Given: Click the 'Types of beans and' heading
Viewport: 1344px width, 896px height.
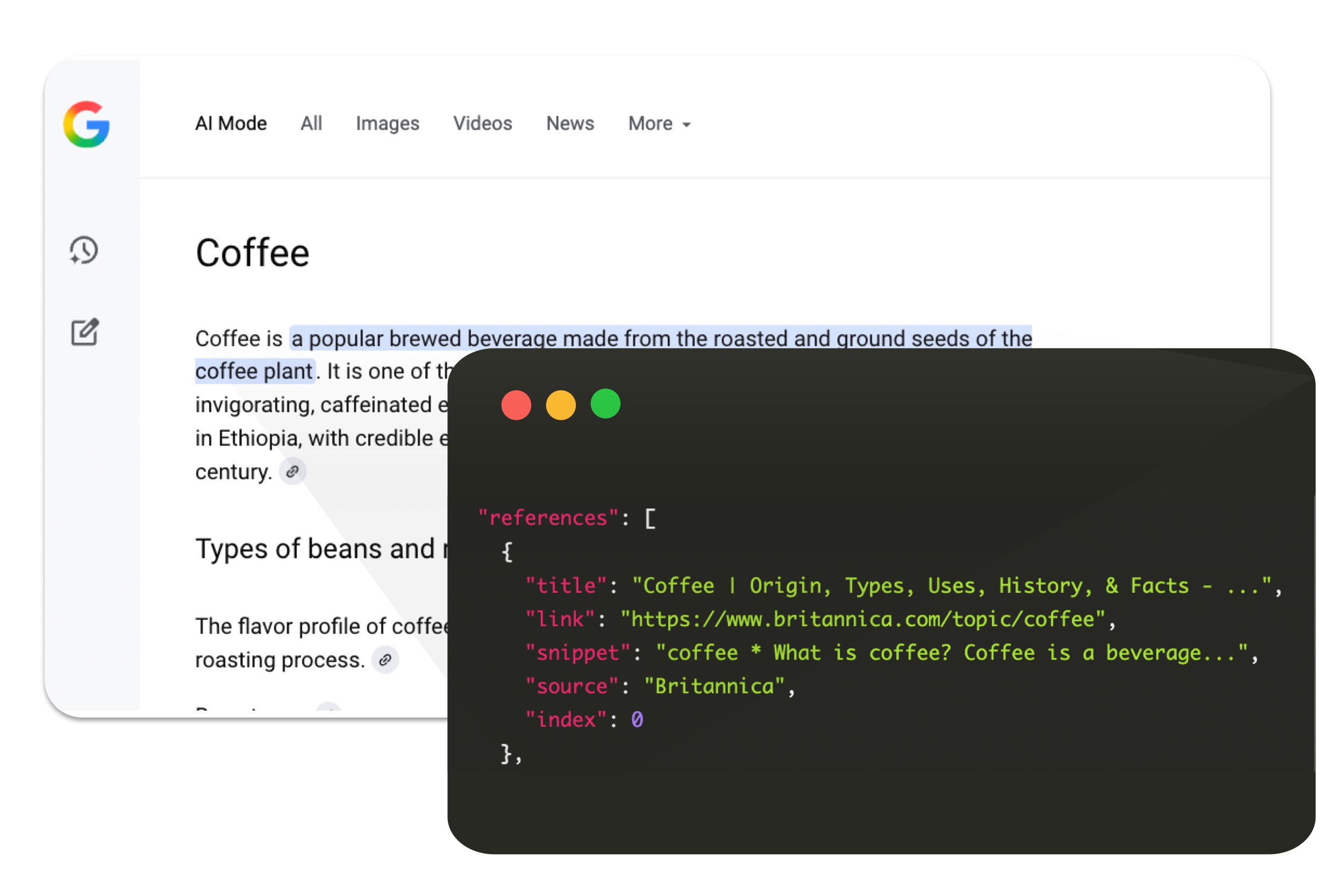Looking at the screenshot, I should (320, 549).
